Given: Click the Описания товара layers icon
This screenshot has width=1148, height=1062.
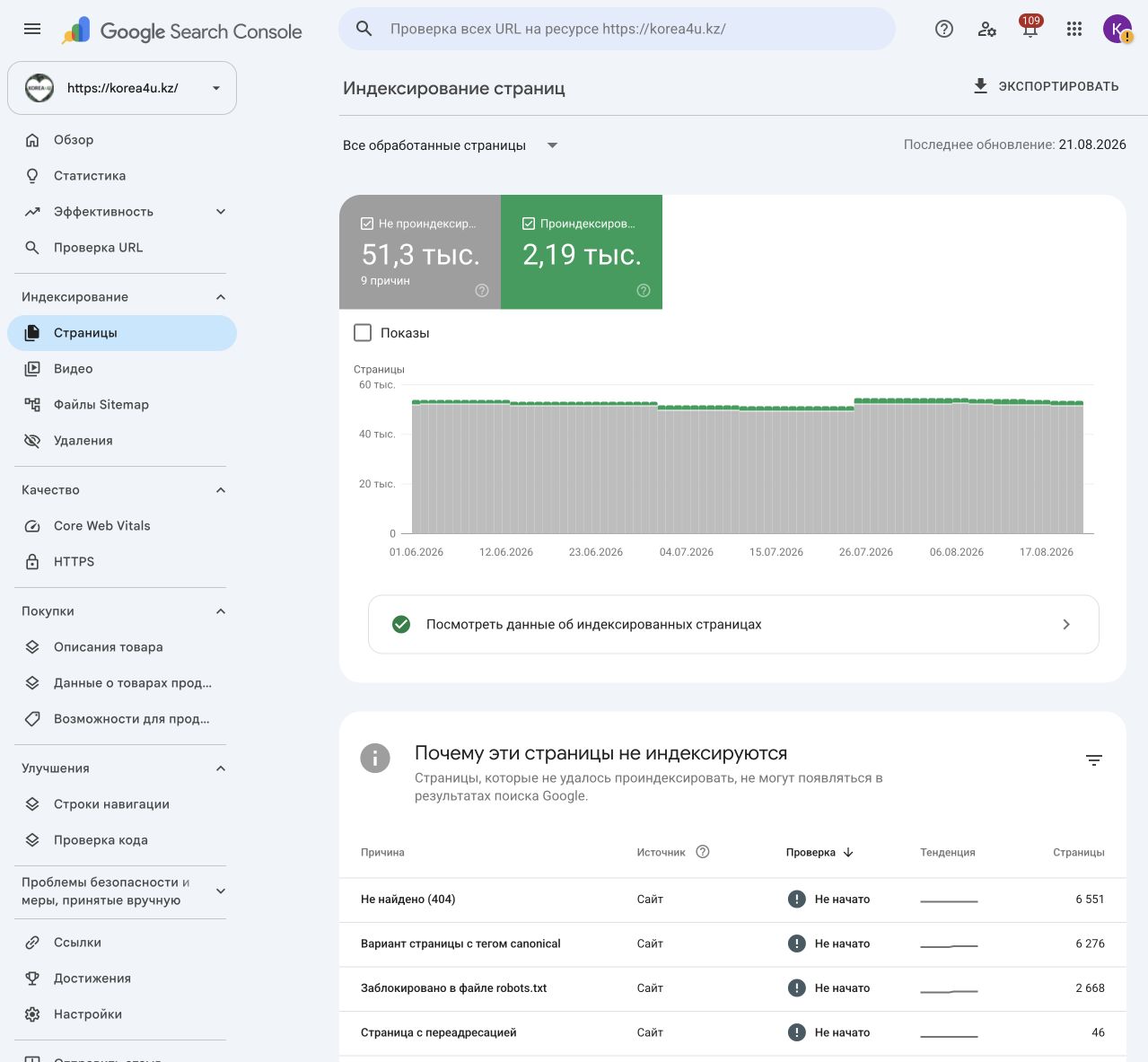Looking at the screenshot, I should coord(32,647).
